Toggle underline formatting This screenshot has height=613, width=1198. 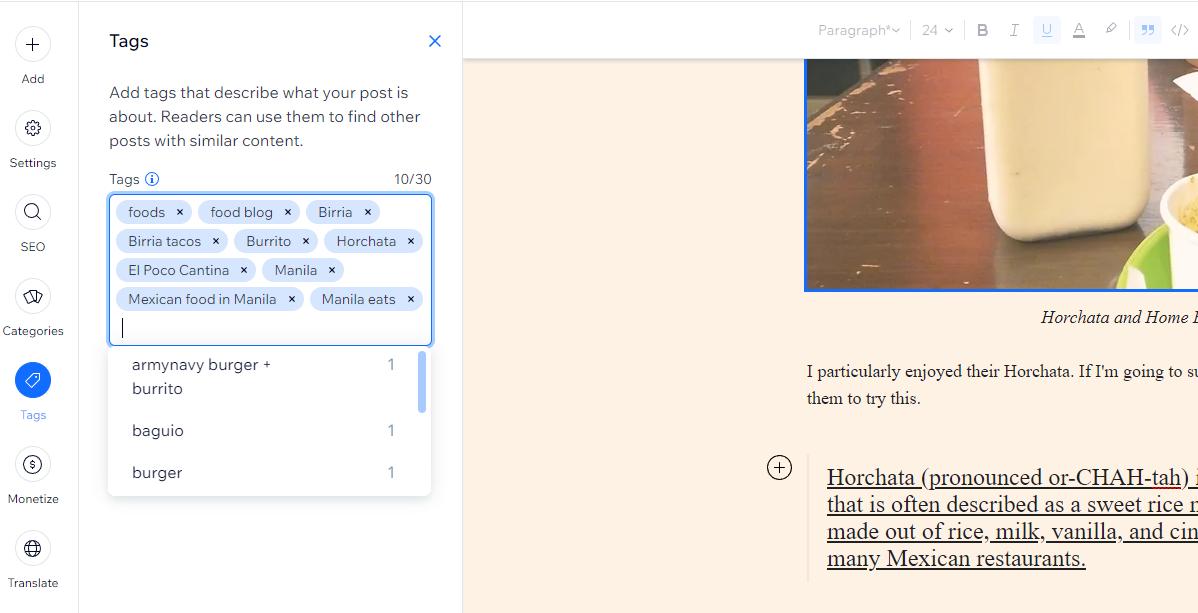(1047, 31)
